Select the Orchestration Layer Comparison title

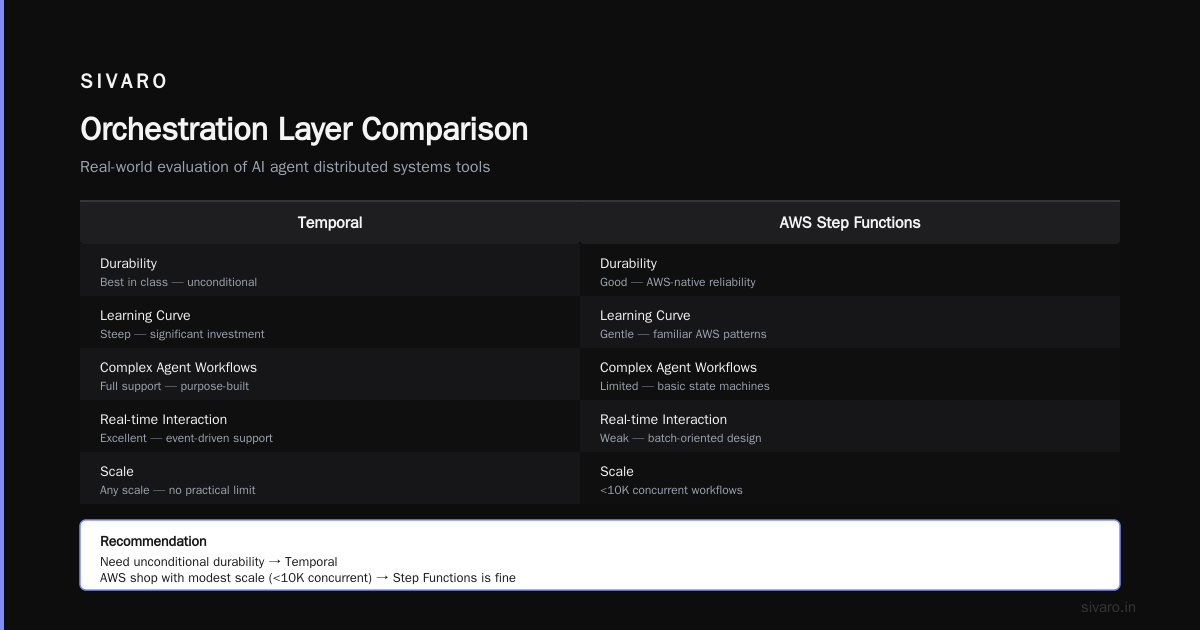(x=304, y=129)
